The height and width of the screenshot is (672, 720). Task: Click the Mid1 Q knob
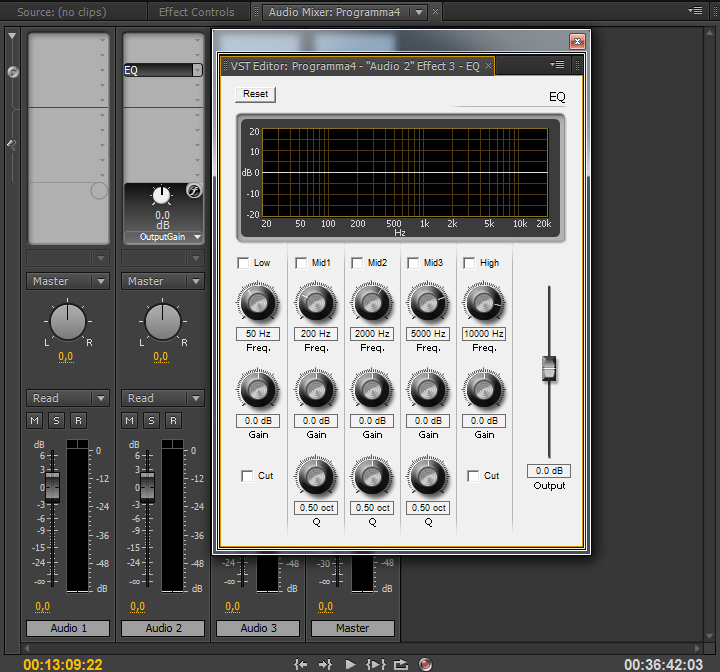316,477
